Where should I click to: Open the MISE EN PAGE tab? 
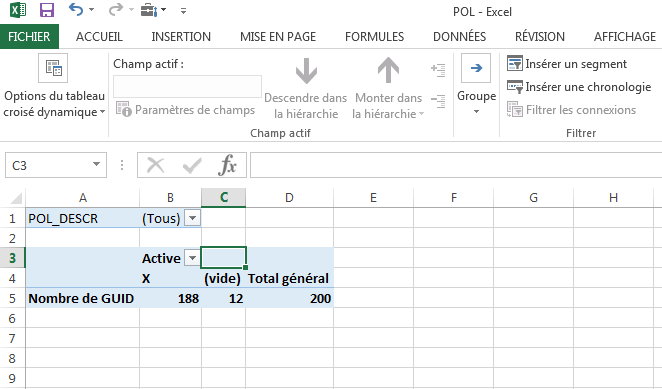coord(278,37)
